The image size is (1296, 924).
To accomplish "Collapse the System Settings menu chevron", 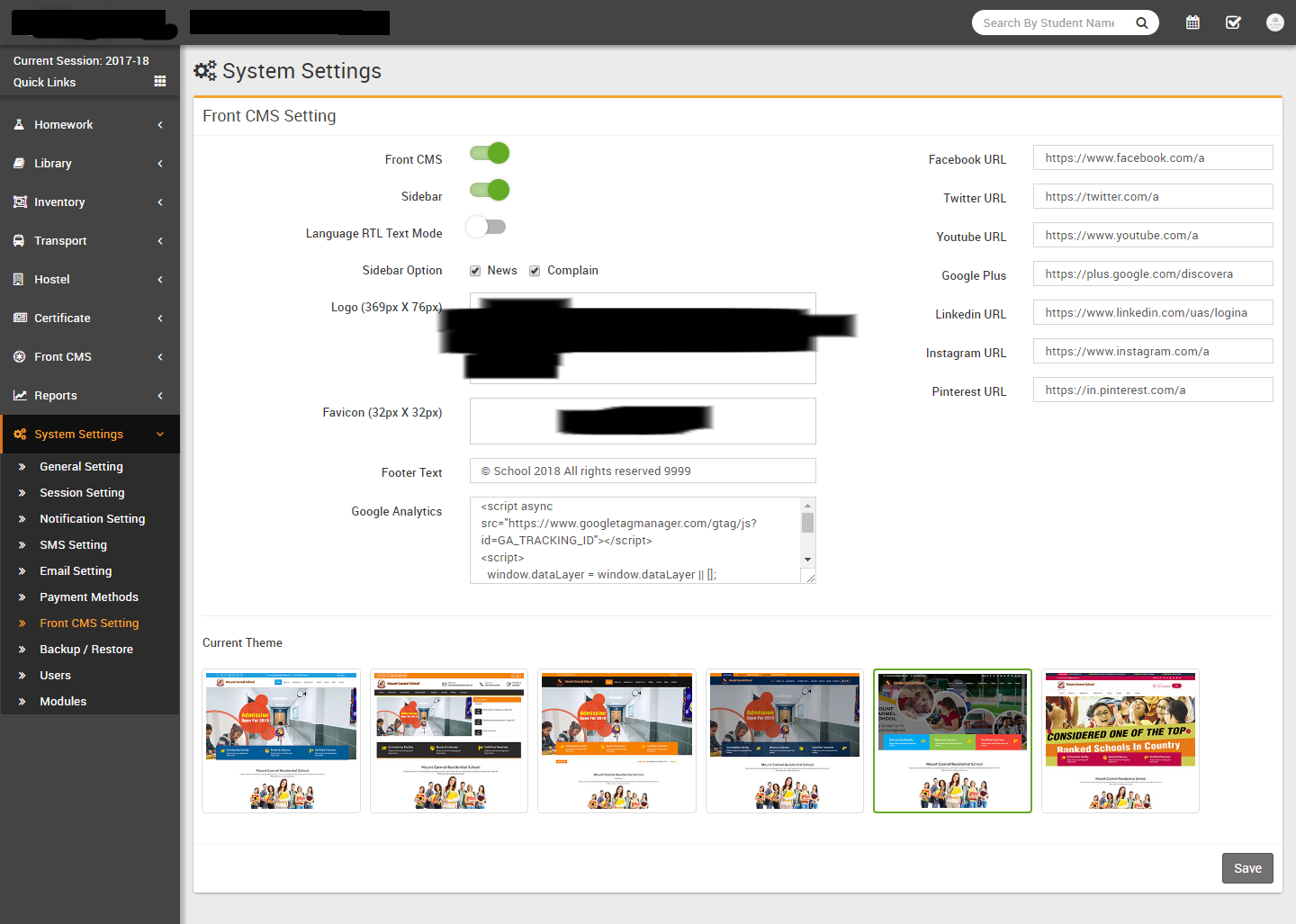I will click(x=160, y=435).
